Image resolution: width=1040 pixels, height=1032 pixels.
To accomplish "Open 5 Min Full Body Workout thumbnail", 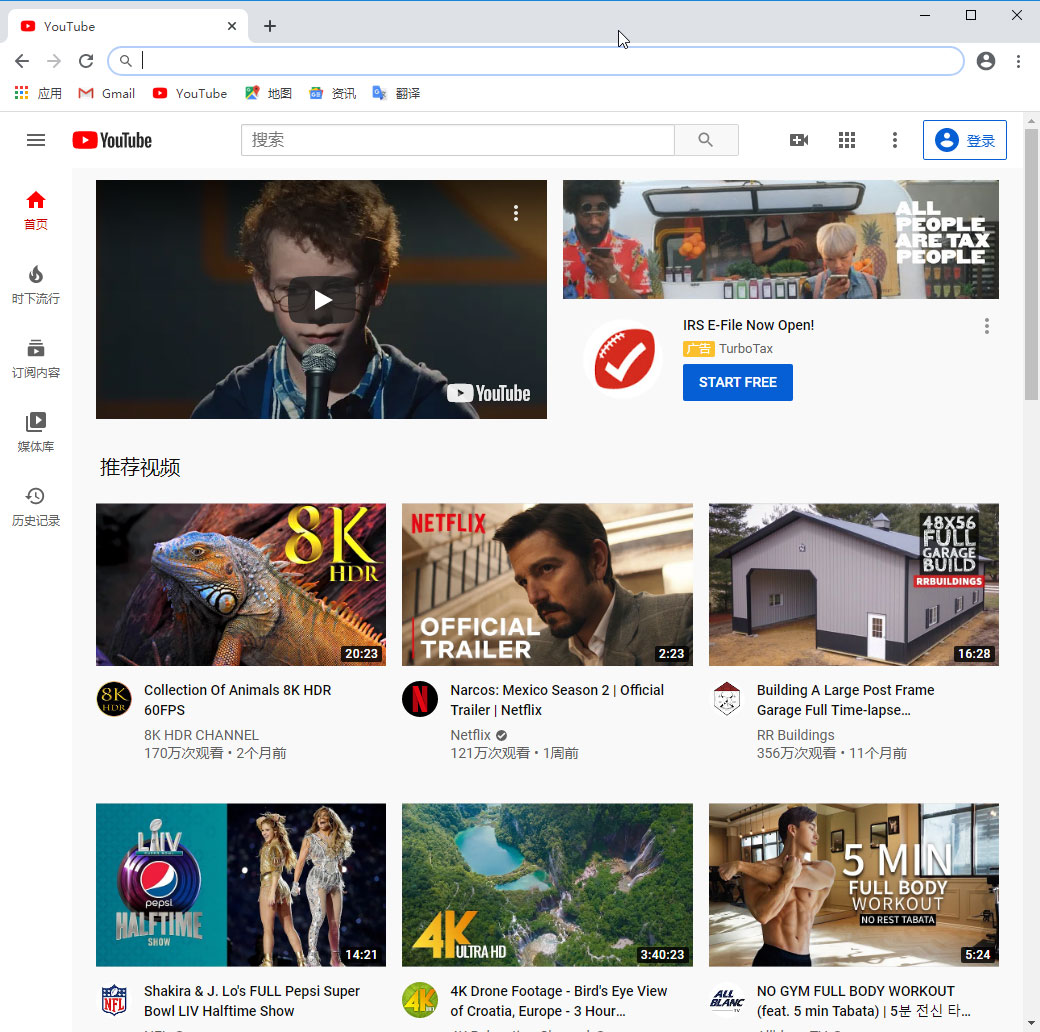I will [854, 885].
